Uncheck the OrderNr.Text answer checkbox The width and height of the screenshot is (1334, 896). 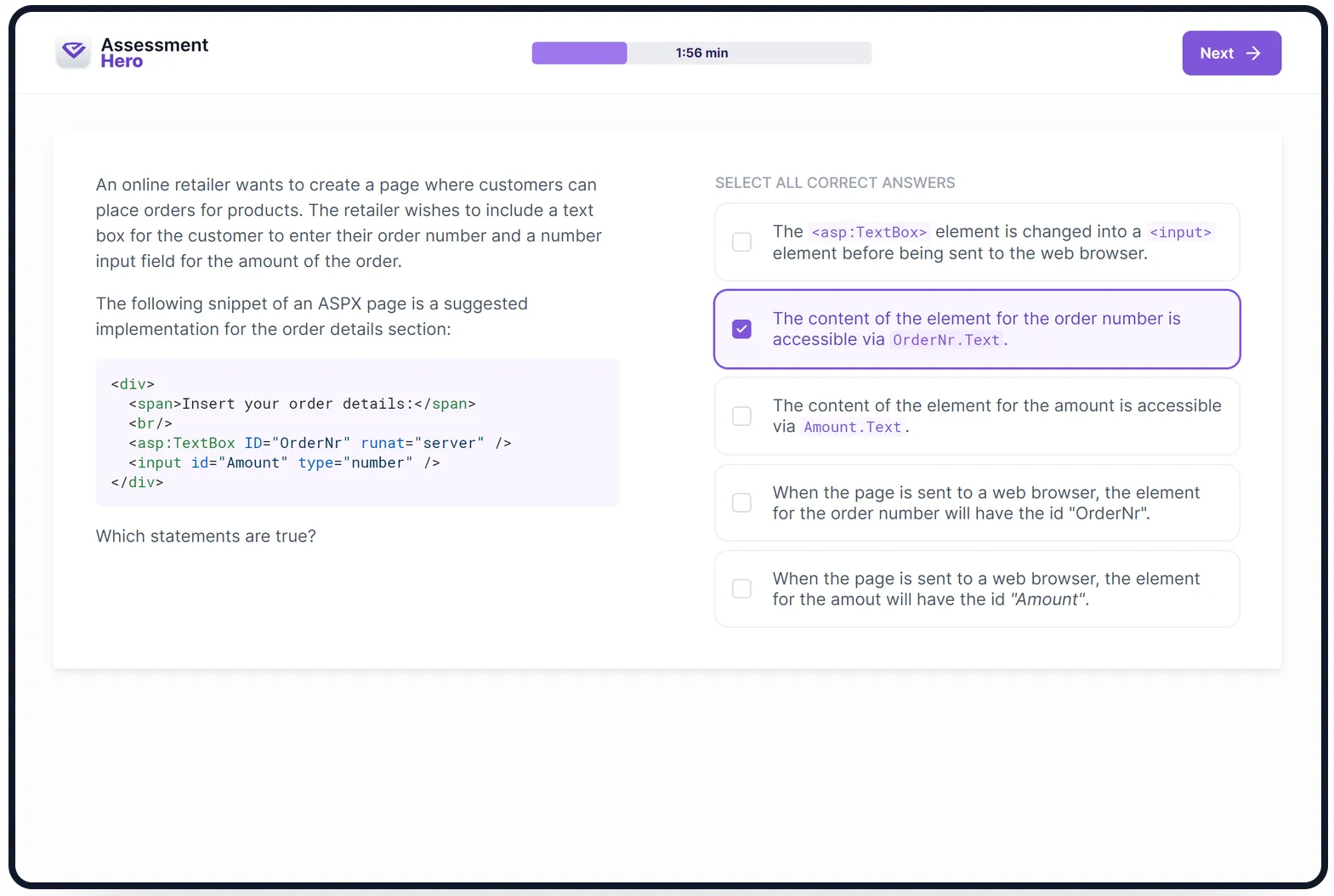click(741, 329)
